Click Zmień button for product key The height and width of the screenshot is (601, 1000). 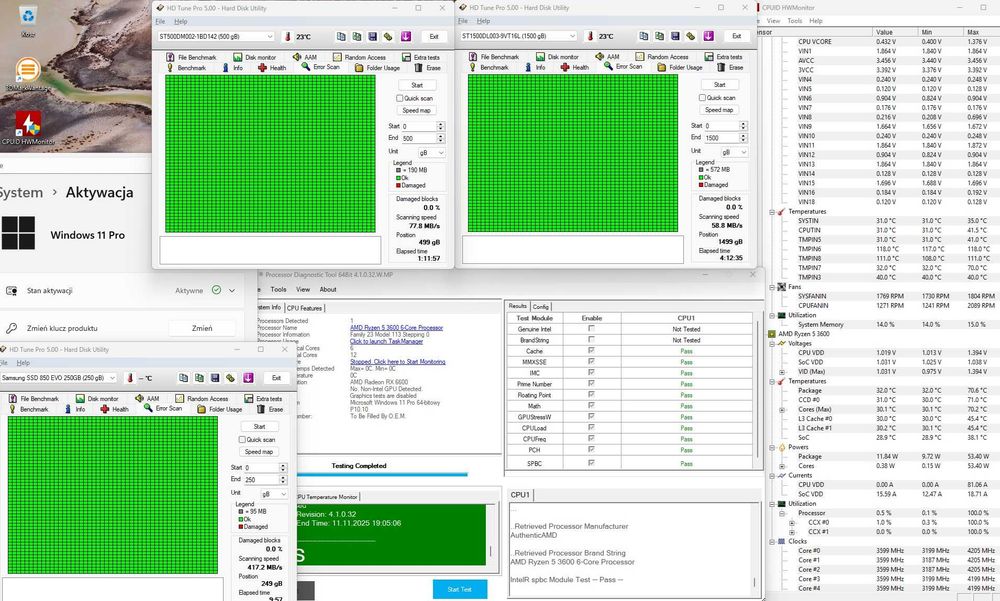[x=202, y=328]
